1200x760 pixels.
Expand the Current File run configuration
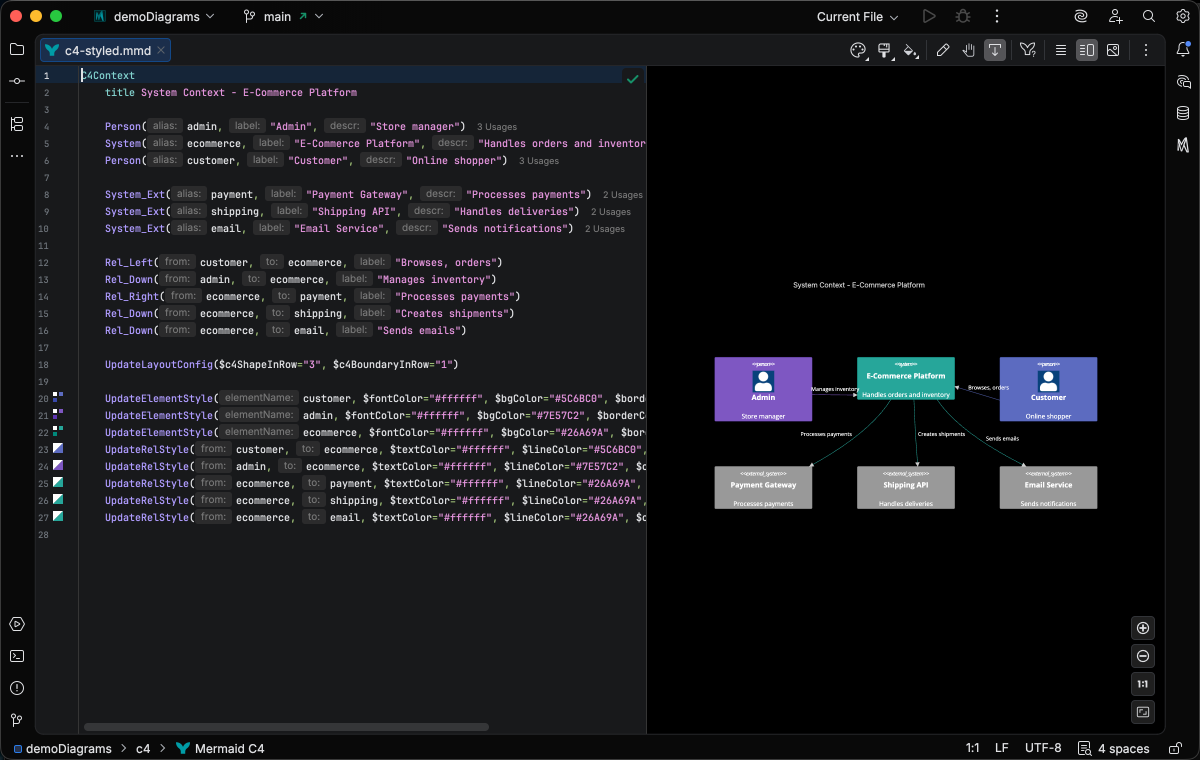point(857,17)
